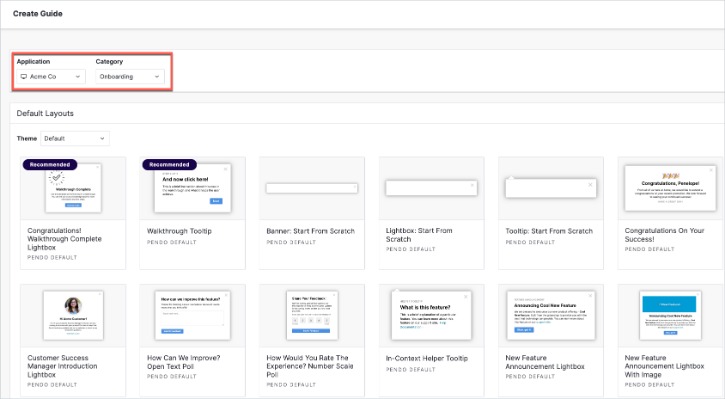Click the desktop monitor icon beside Acme Co
This screenshot has height=399, width=725.
tap(24, 77)
